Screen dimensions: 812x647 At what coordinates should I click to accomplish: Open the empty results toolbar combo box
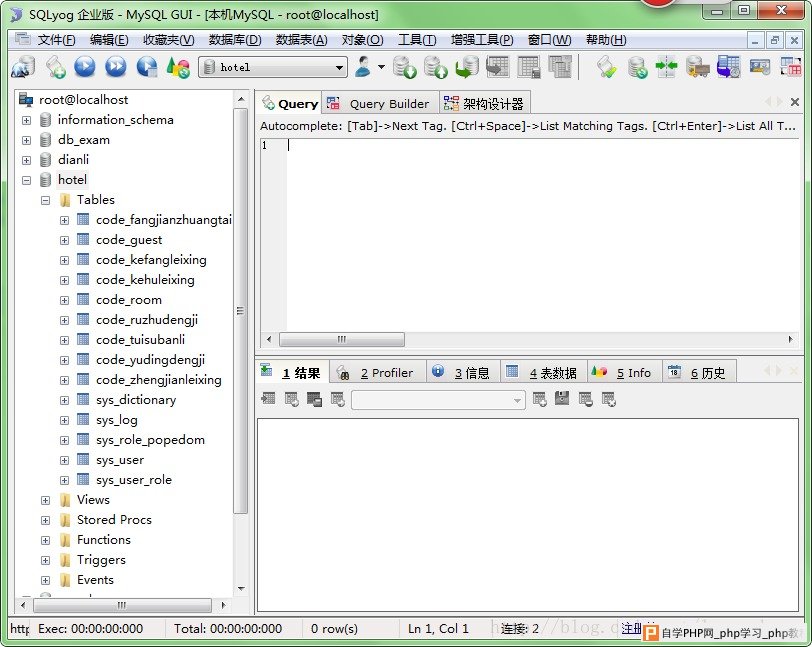tap(438, 400)
